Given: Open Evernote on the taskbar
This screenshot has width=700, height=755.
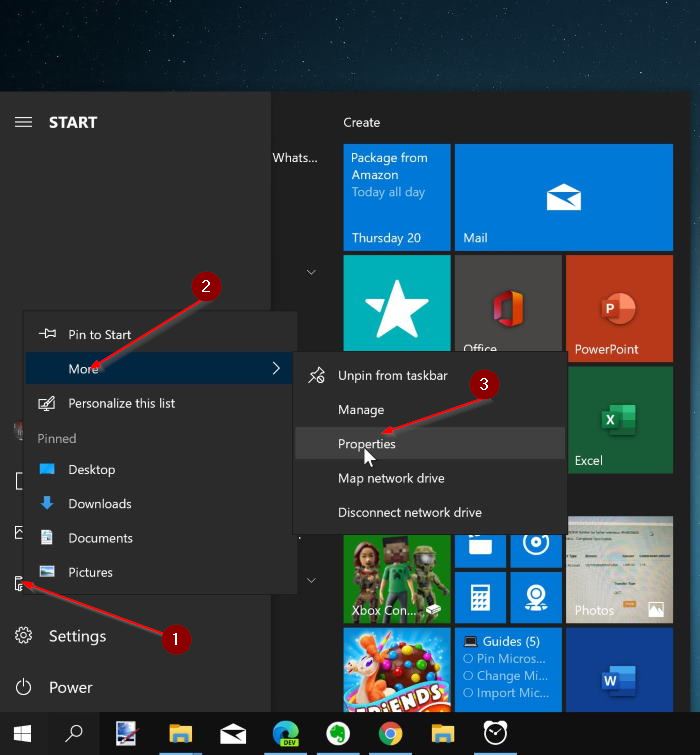Looking at the screenshot, I should click(x=338, y=734).
